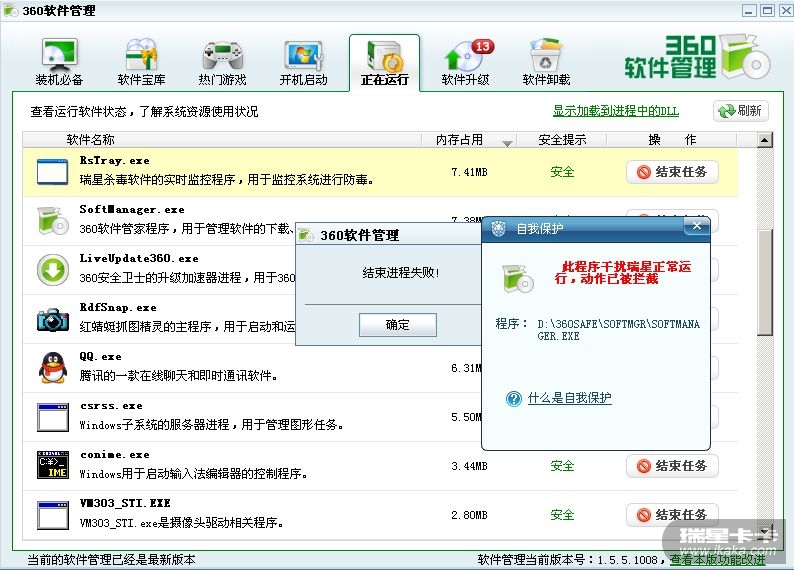Click conime.exe IME console icon

coord(53,465)
